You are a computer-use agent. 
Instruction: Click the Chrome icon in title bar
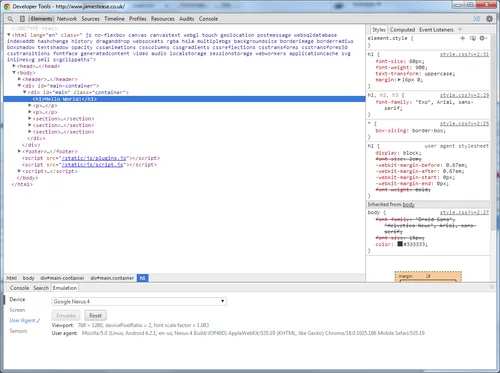click(x=7, y=6)
